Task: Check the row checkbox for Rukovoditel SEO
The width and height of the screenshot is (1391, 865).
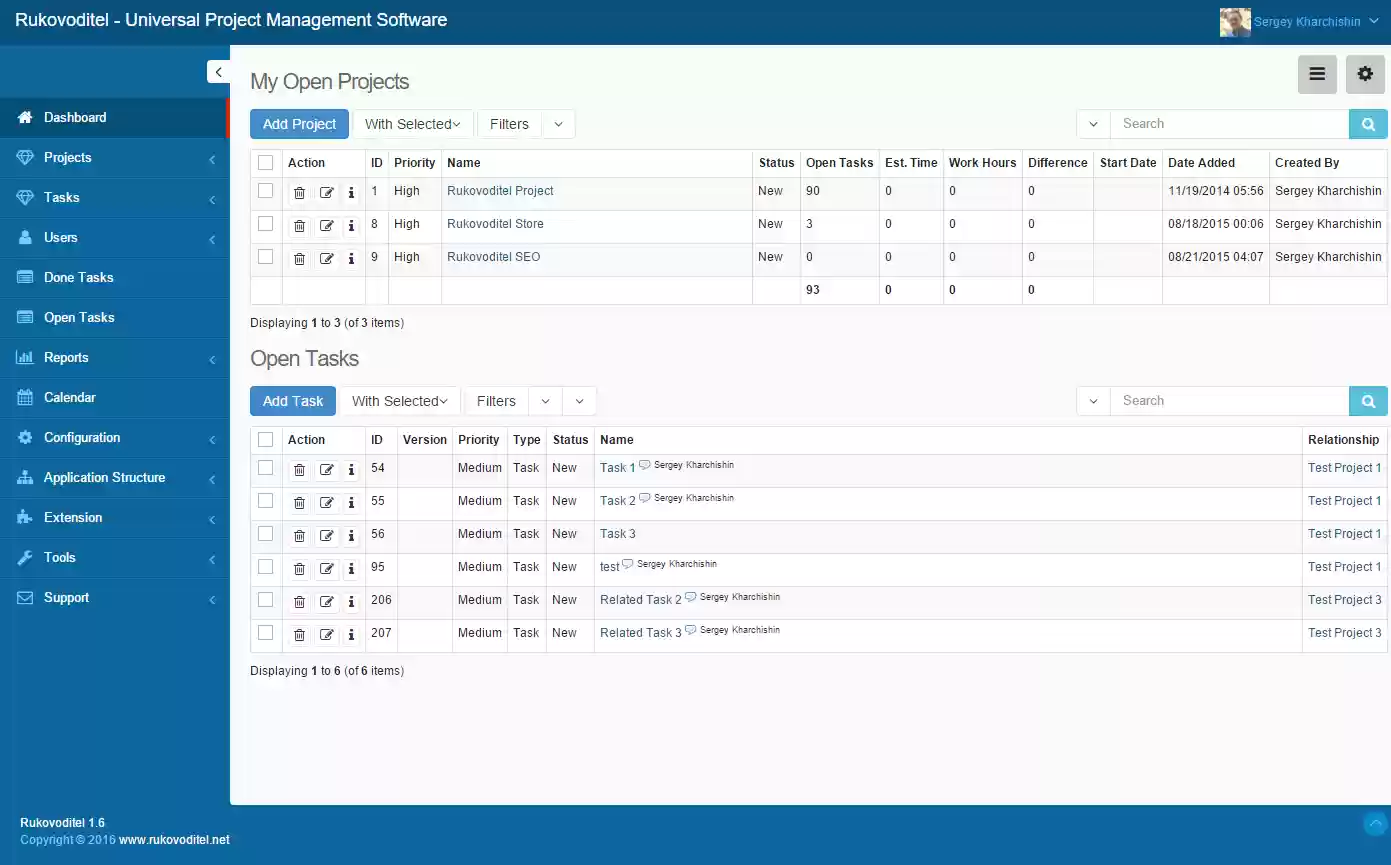Action: 266,257
